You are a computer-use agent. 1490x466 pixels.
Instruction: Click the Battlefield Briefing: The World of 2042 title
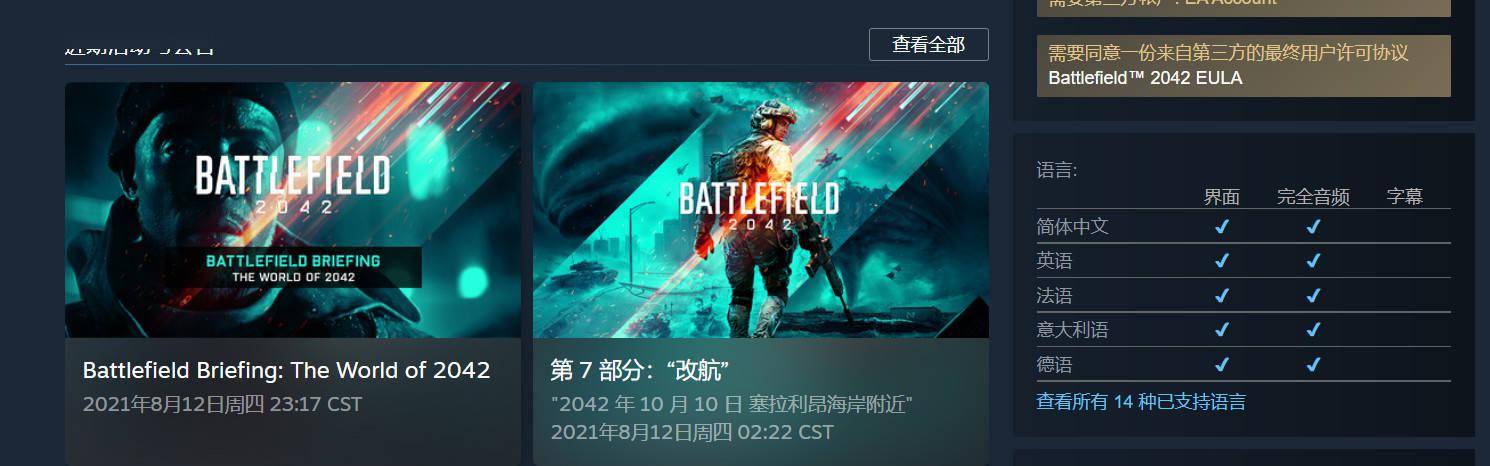click(286, 370)
